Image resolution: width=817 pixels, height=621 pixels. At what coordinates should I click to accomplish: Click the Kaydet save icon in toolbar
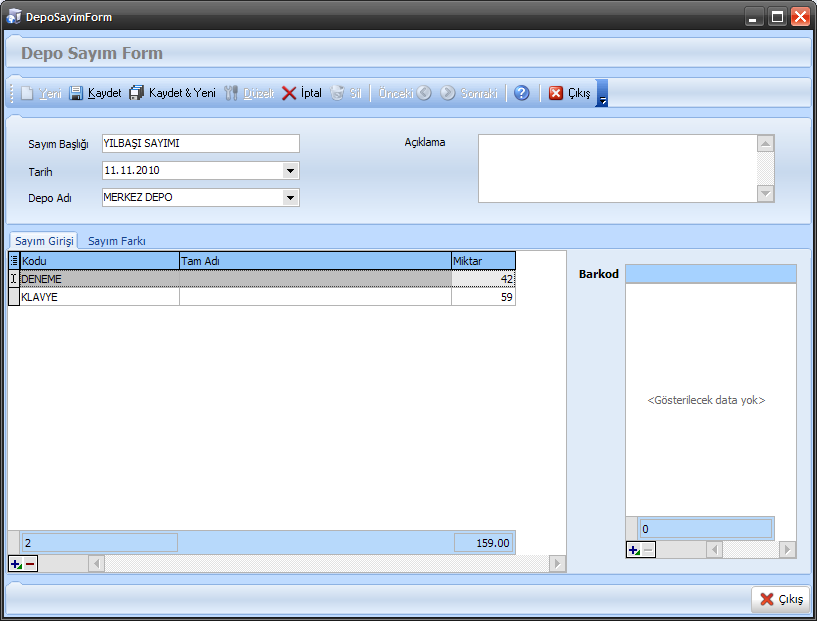[76, 93]
